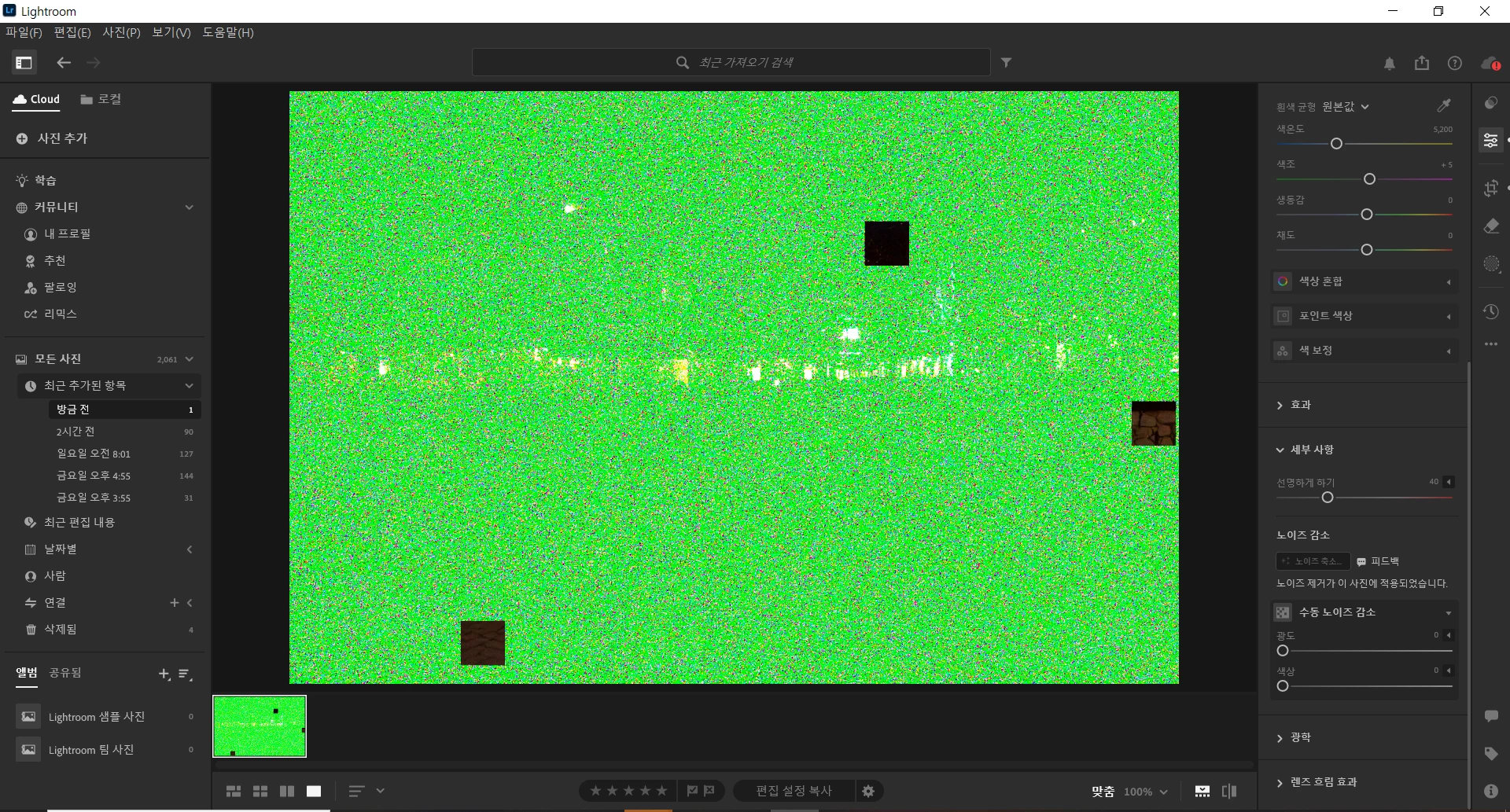This screenshot has width=1510, height=812.
Task: Switch to the 로컬 tab
Action: pos(101,100)
